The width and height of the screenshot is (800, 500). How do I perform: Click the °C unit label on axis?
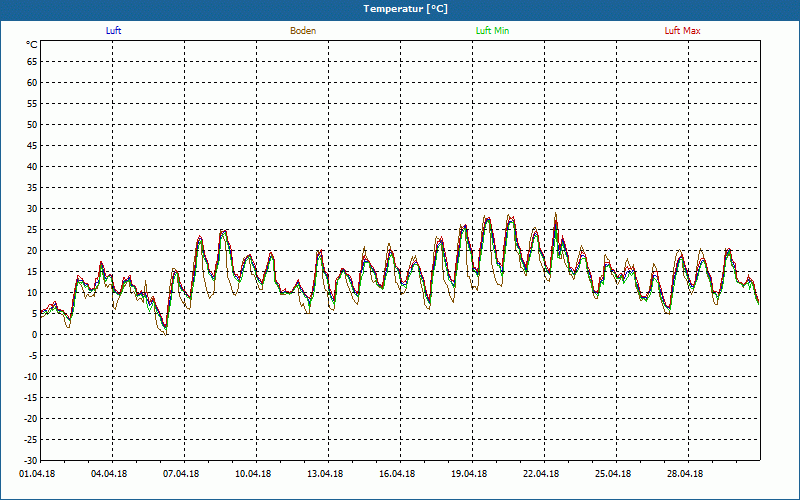click(x=32, y=45)
